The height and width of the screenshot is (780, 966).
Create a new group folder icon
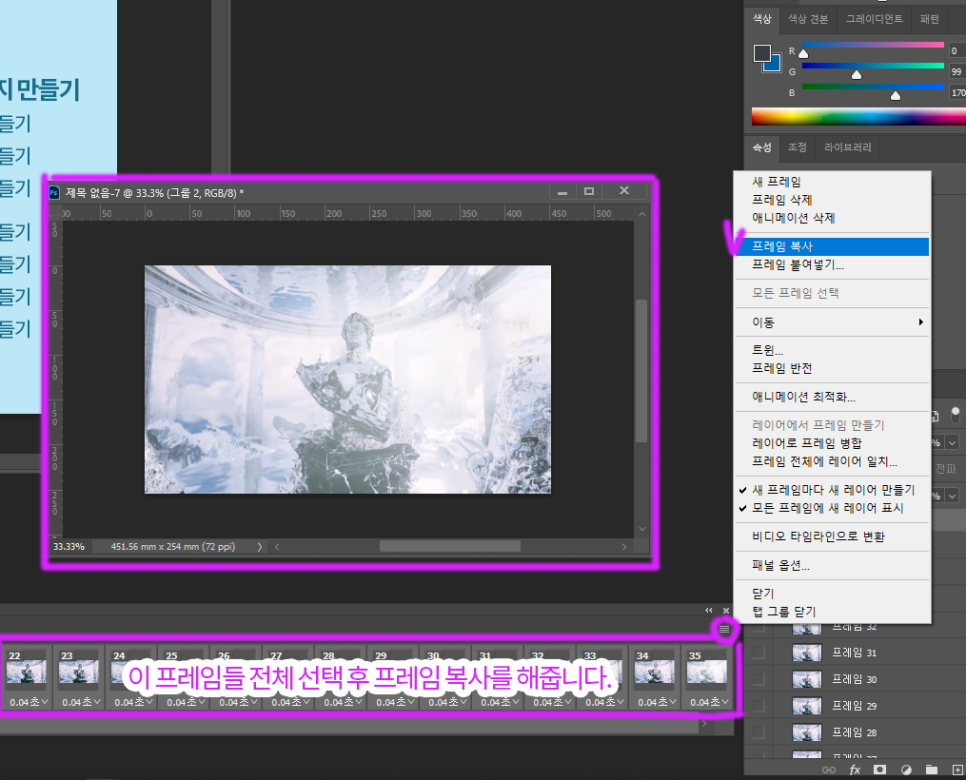tap(932, 770)
